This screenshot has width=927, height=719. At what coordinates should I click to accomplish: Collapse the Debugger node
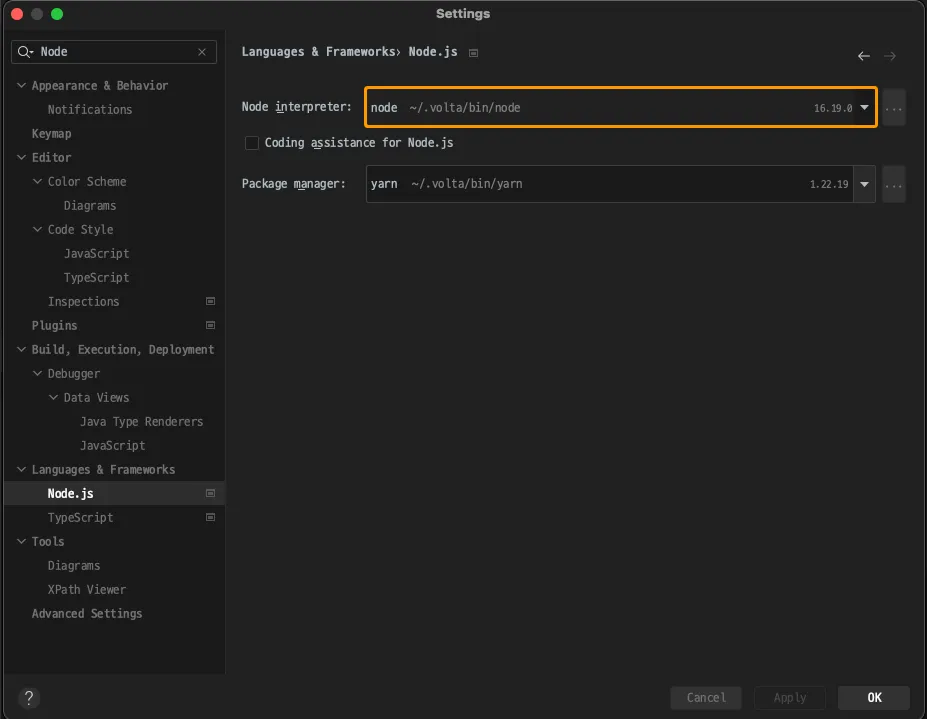(x=37, y=374)
